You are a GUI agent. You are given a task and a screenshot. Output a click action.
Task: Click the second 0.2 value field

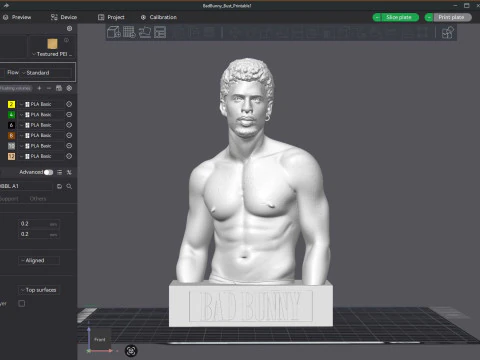pos(39,234)
